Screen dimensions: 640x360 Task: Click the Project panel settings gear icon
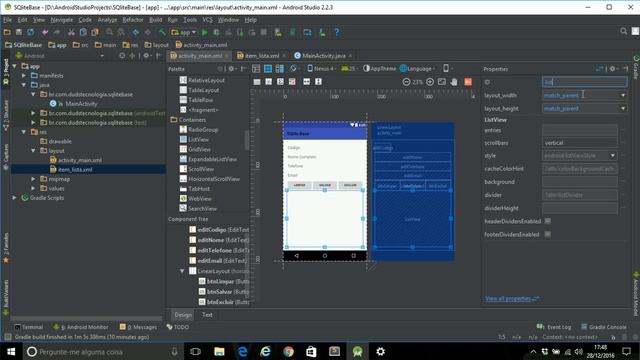coord(147,56)
